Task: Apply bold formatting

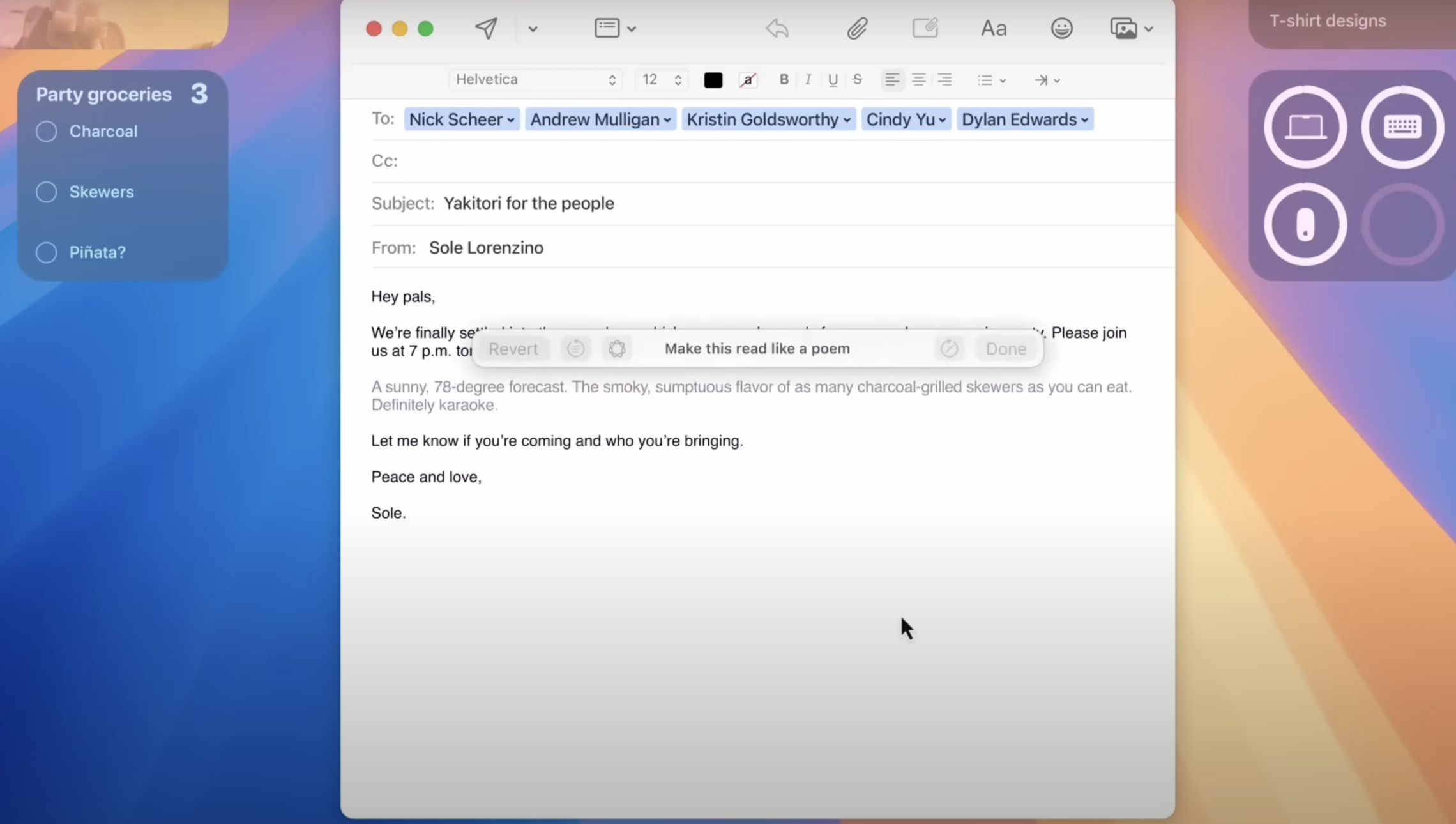Action: [x=783, y=80]
